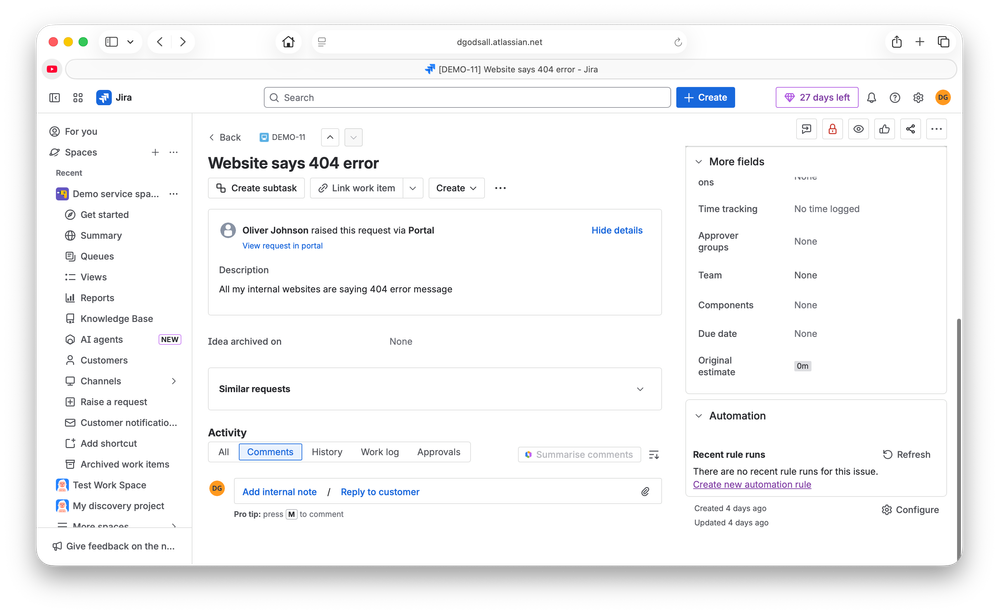
Task: Open View request in portal link
Action: point(282,246)
